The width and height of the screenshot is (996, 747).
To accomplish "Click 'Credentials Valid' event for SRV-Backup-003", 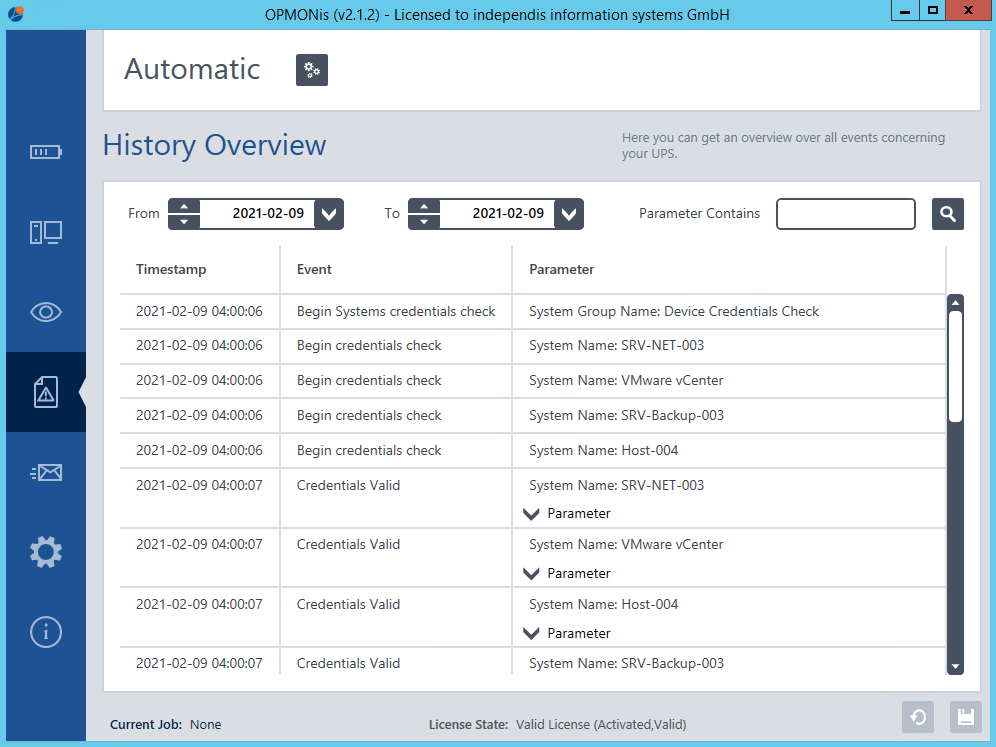I will coord(348,663).
